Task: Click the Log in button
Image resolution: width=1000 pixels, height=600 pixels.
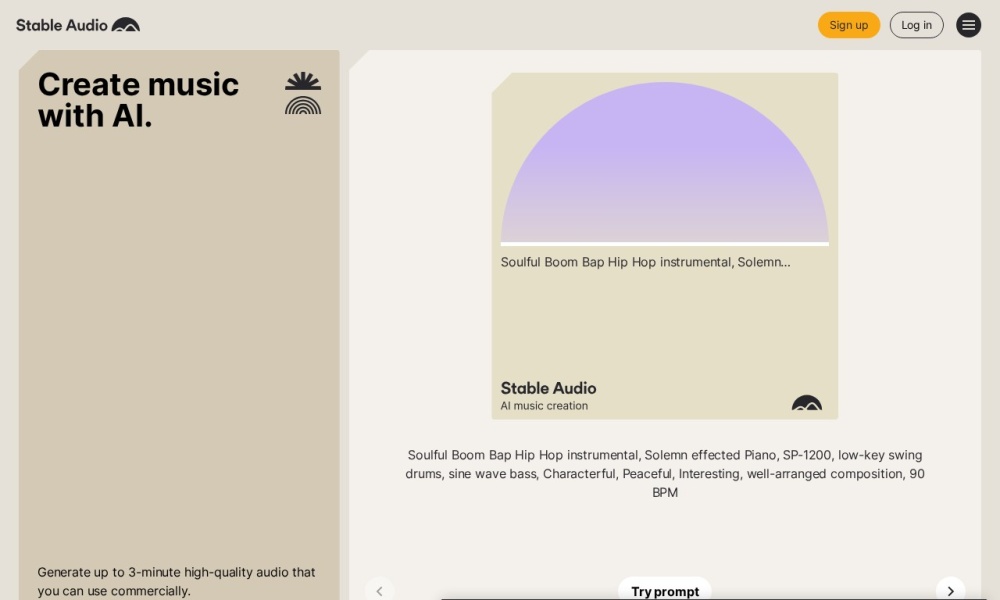Action: pyautogui.click(x=916, y=25)
